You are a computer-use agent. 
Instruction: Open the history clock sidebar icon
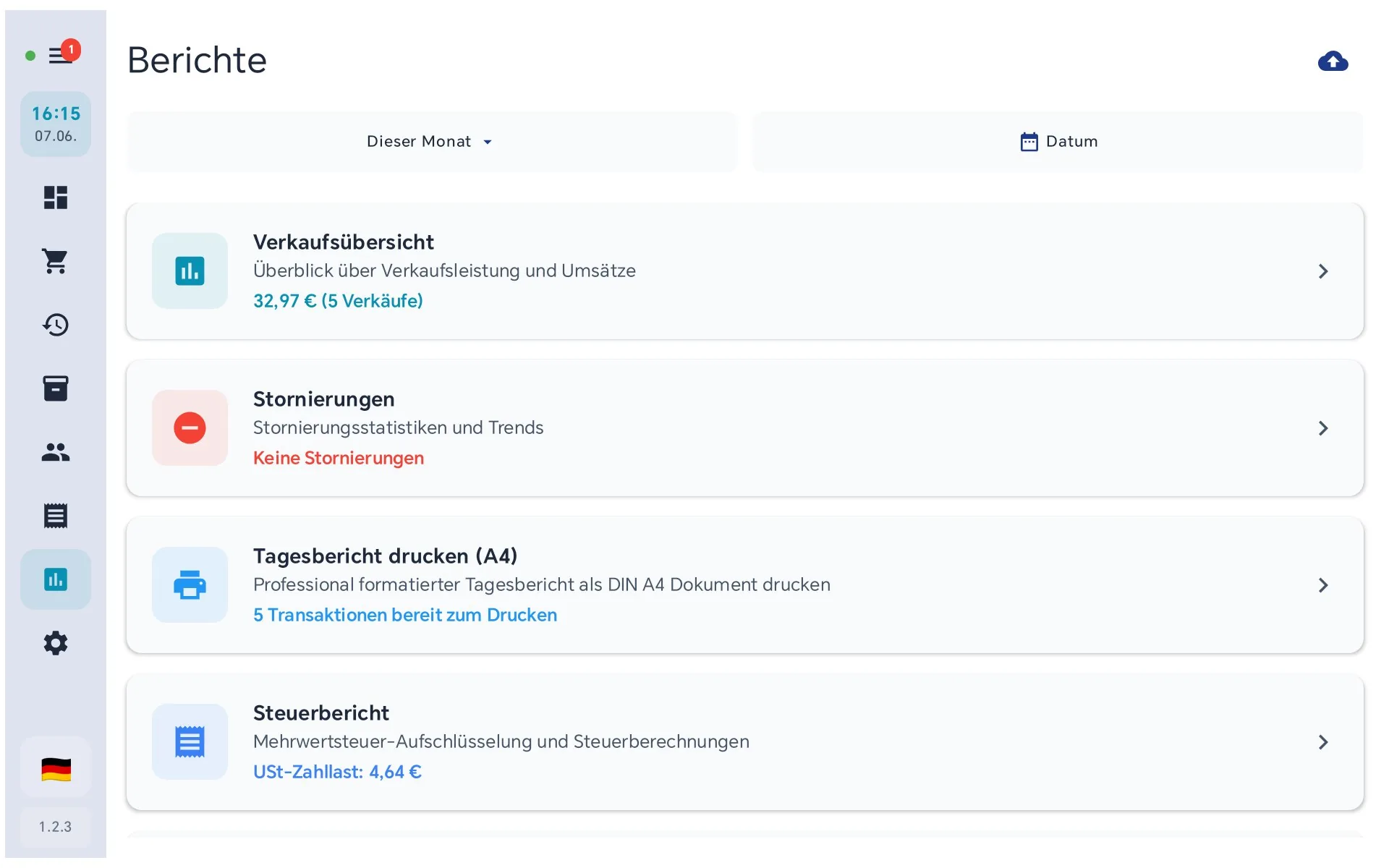(56, 325)
